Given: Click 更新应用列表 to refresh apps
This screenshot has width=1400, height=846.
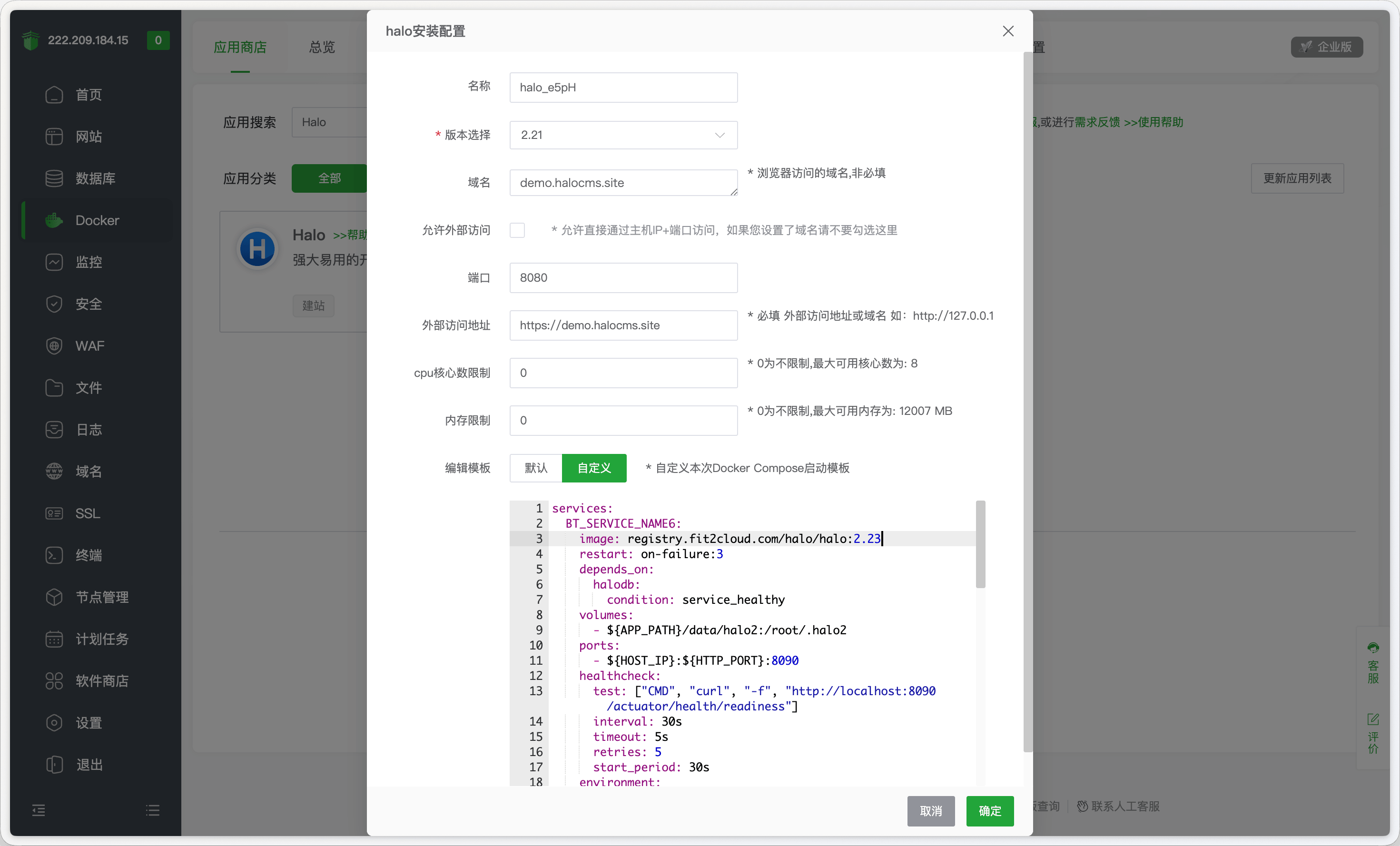Looking at the screenshot, I should pos(1297,178).
